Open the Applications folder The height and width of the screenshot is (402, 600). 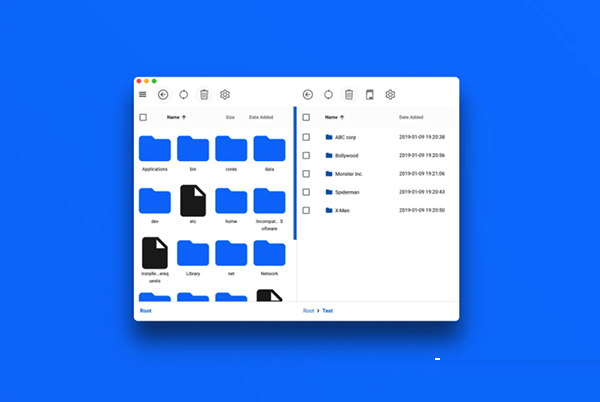(x=155, y=148)
